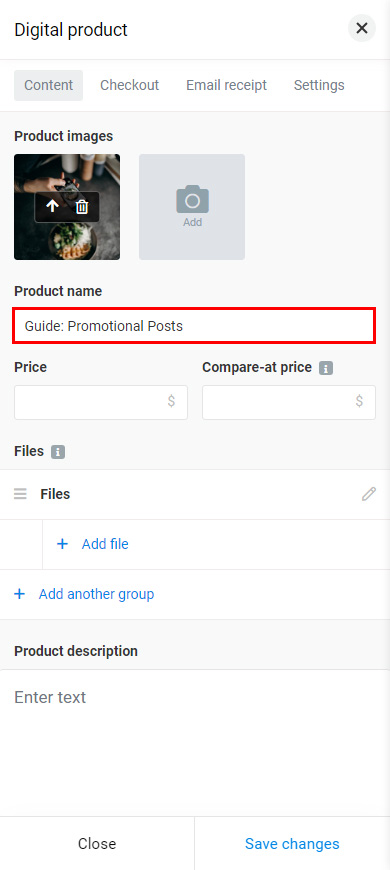The image size is (390, 870).
Task: Click the Product name input field
Action: pyautogui.click(x=194, y=326)
